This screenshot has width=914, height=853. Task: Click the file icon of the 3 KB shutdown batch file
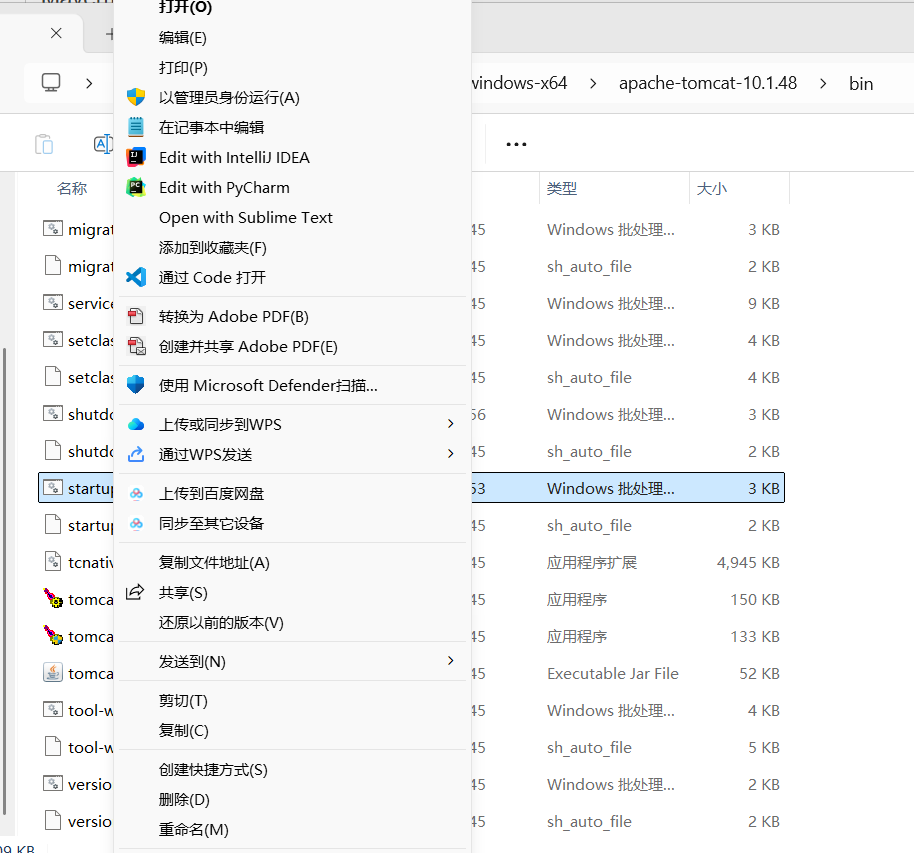tap(52, 413)
